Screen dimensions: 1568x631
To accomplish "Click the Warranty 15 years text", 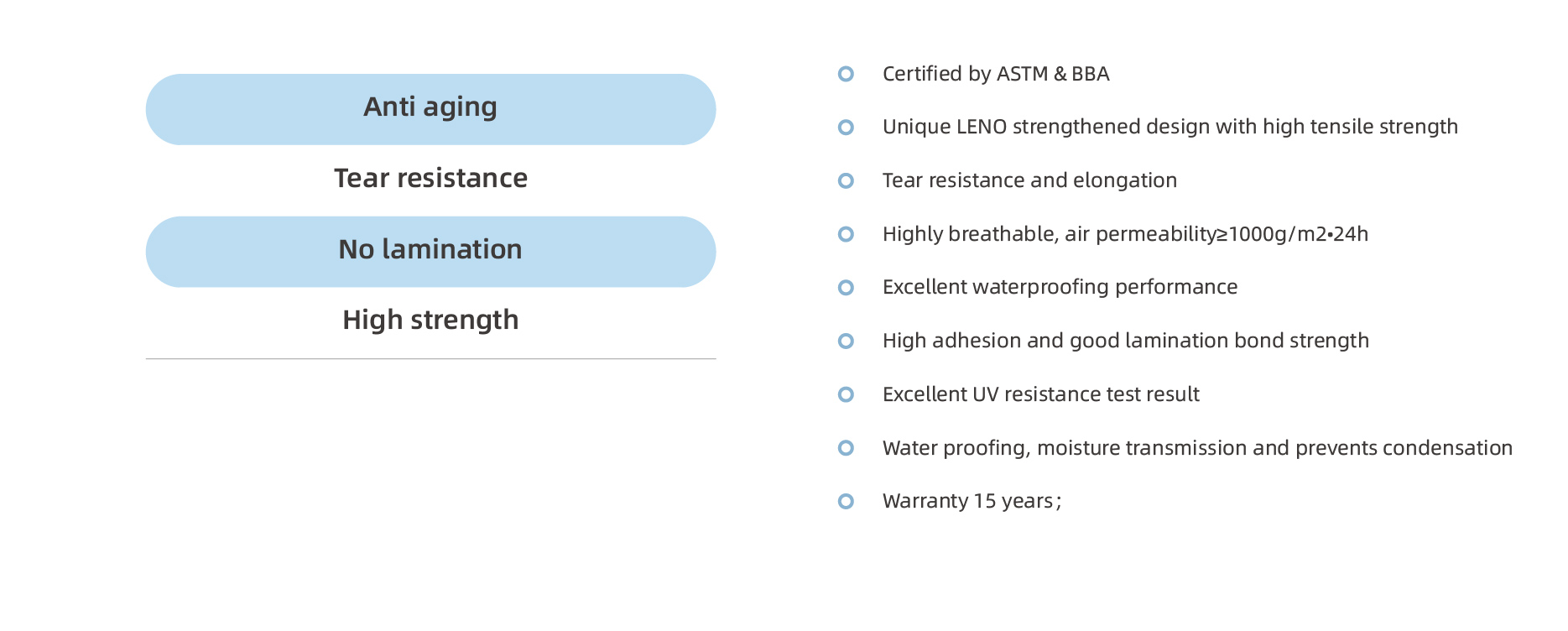I will point(972,501).
